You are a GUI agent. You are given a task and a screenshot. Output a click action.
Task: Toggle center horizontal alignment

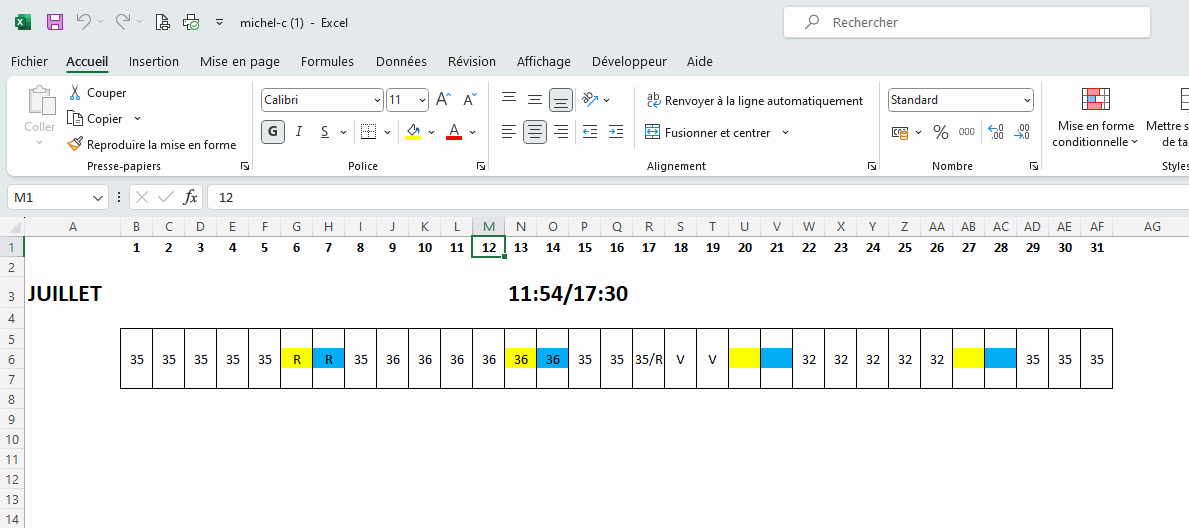coord(535,132)
